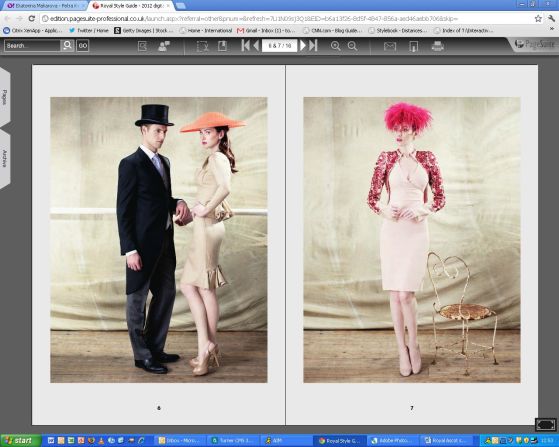Open the text-view page icon in the toolbar
This screenshot has width=559, height=447.
click(x=143, y=46)
